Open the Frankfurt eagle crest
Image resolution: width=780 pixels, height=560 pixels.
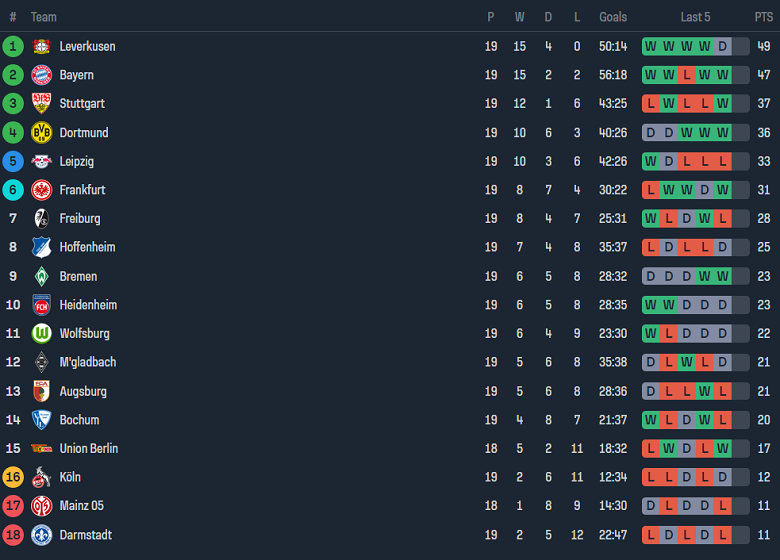click(x=41, y=190)
